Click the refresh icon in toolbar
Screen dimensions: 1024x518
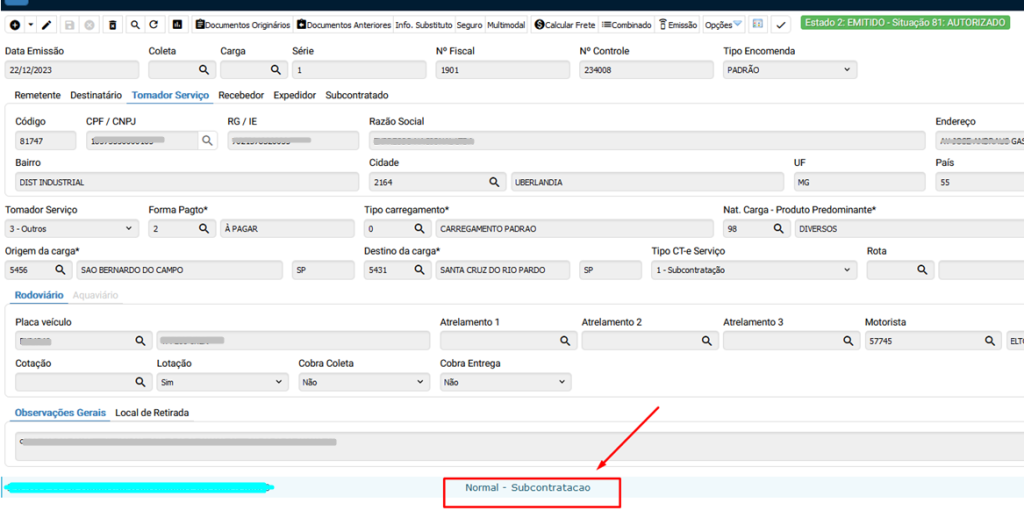[153, 24]
